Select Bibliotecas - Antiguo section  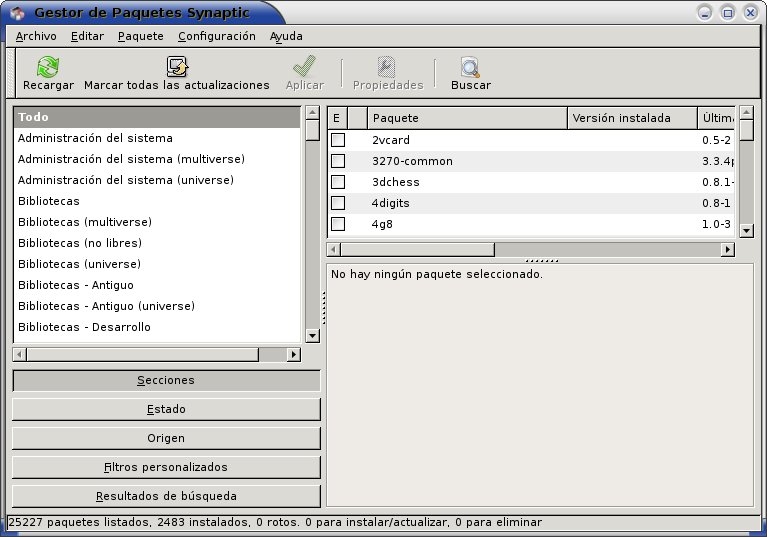coord(157,286)
